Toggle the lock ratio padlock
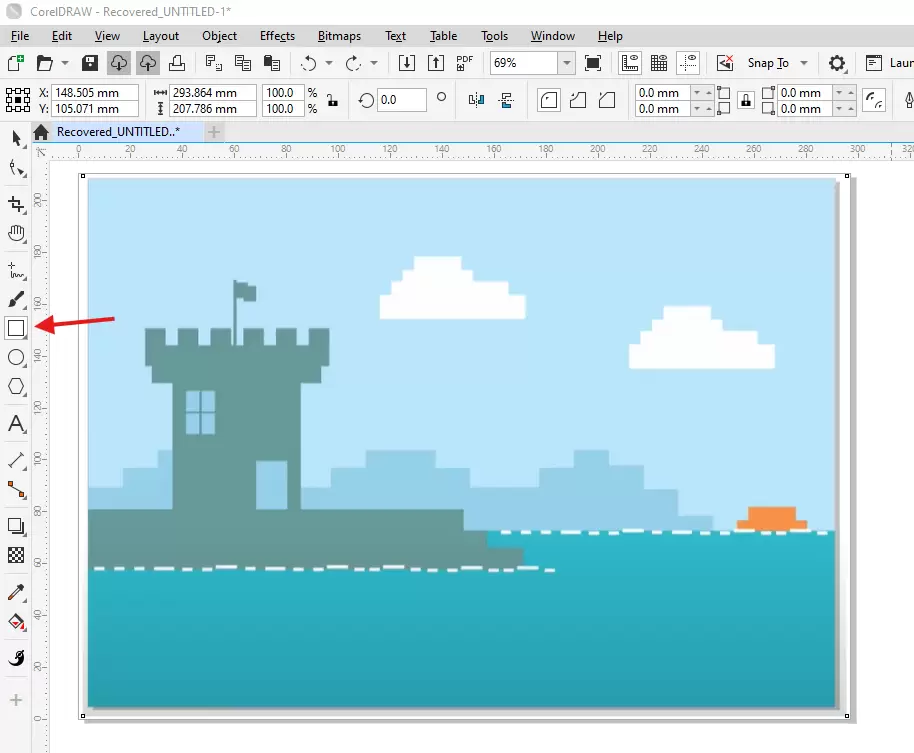914x753 pixels. (331, 101)
